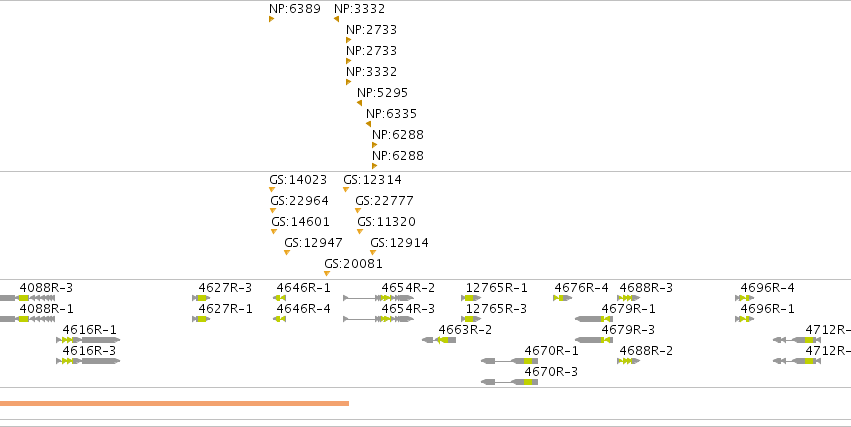851x427 pixels.
Task: Select the 4654R-3 transcript glyph
Action: click(378, 319)
